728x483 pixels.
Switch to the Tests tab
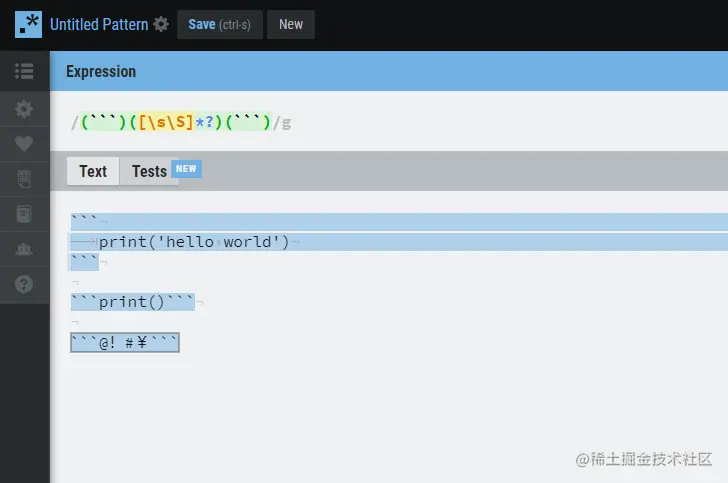click(149, 171)
